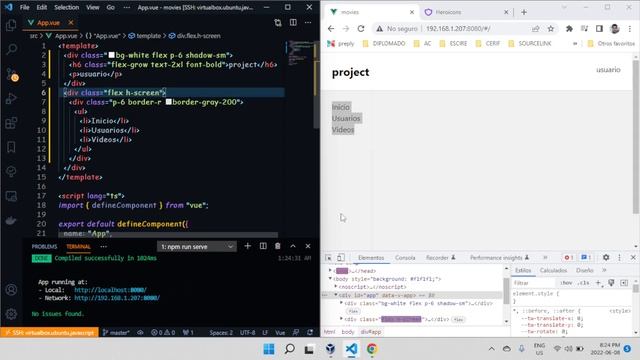Click the Filtrar styles filter field
640x360 pixels.
[x=534, y=283]
